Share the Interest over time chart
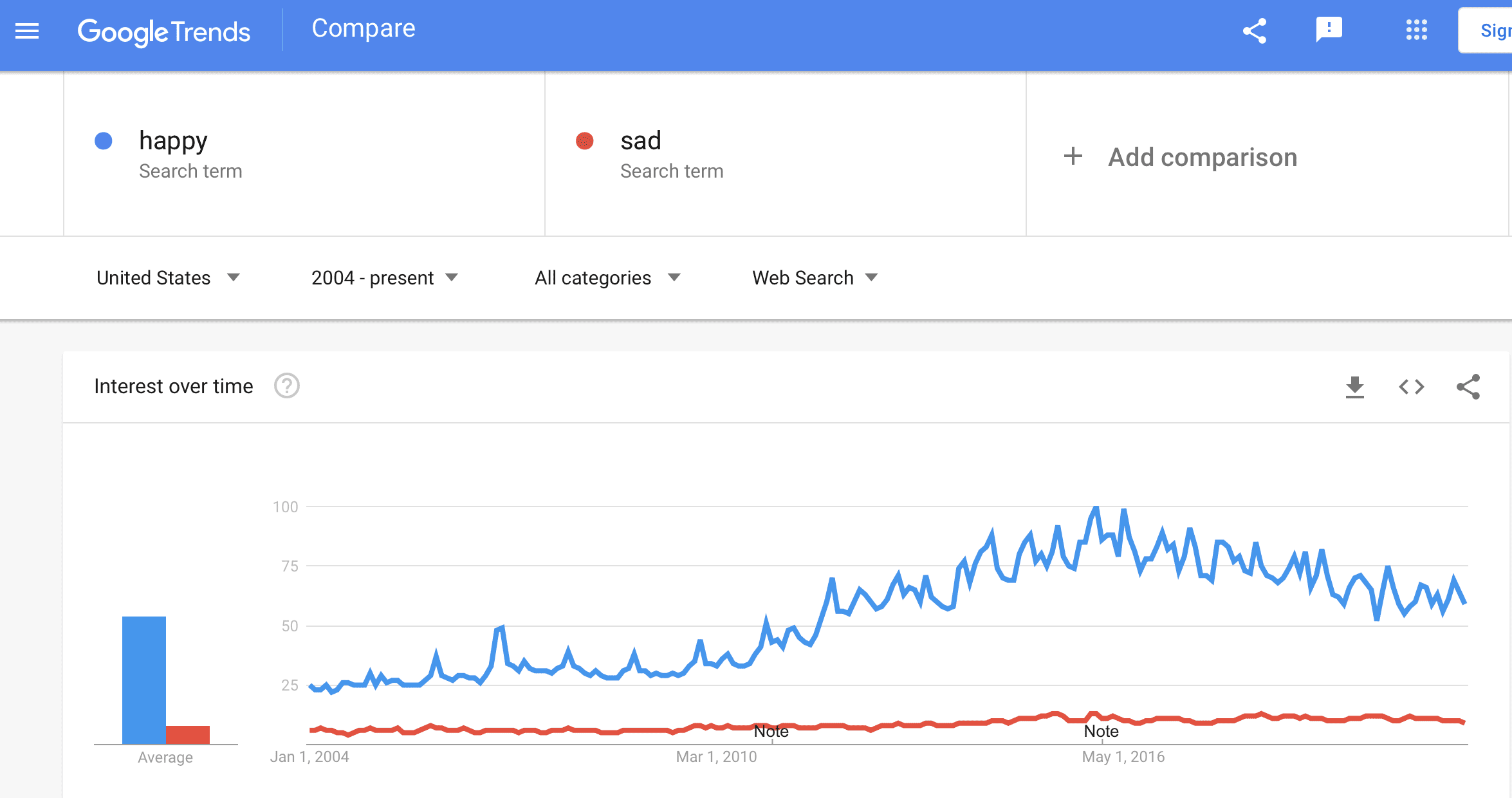Image resolution: width=1512 pixels, height=798 pixels. tap(1469, 386)
